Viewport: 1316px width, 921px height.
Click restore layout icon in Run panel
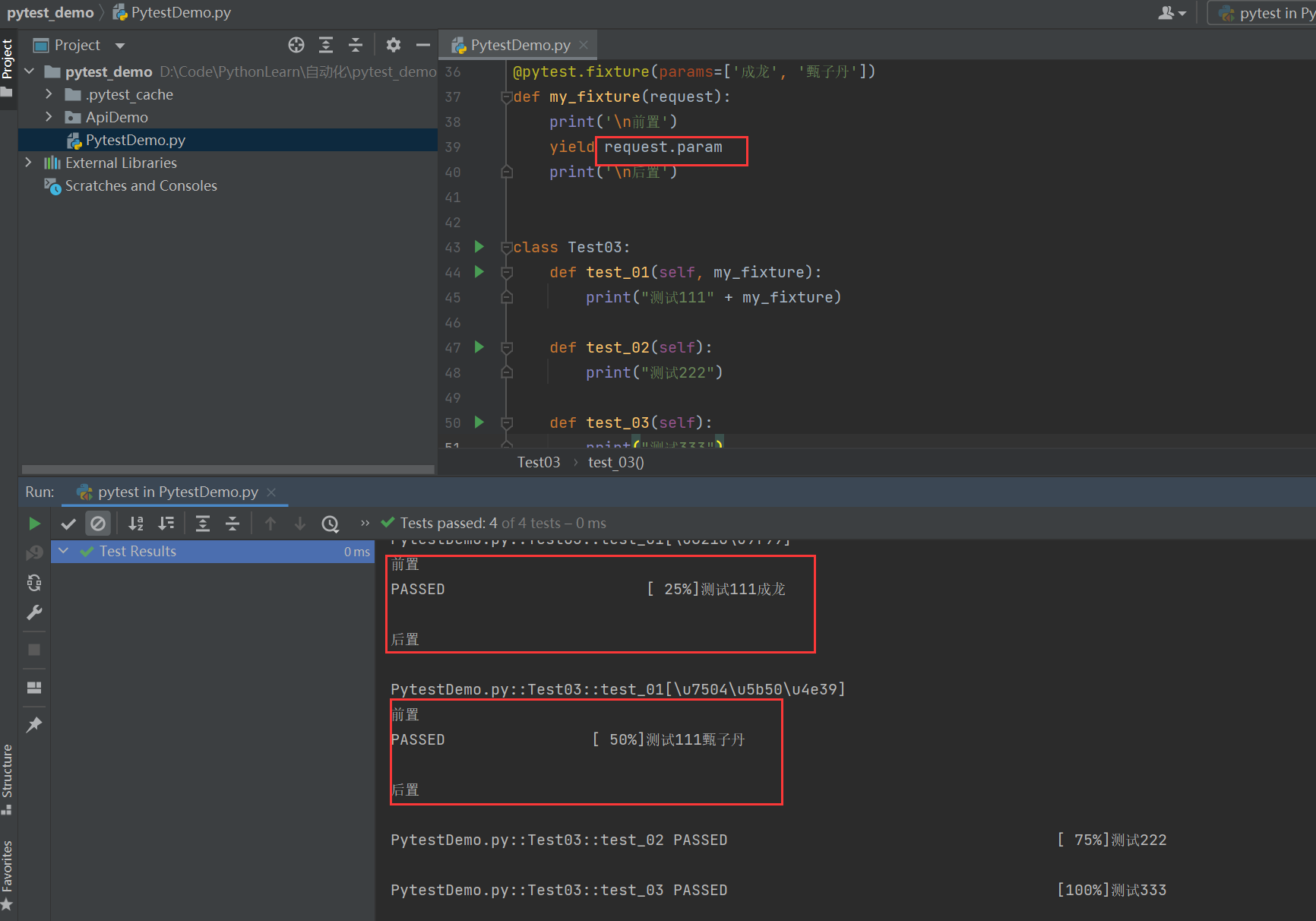pos(34,687)
